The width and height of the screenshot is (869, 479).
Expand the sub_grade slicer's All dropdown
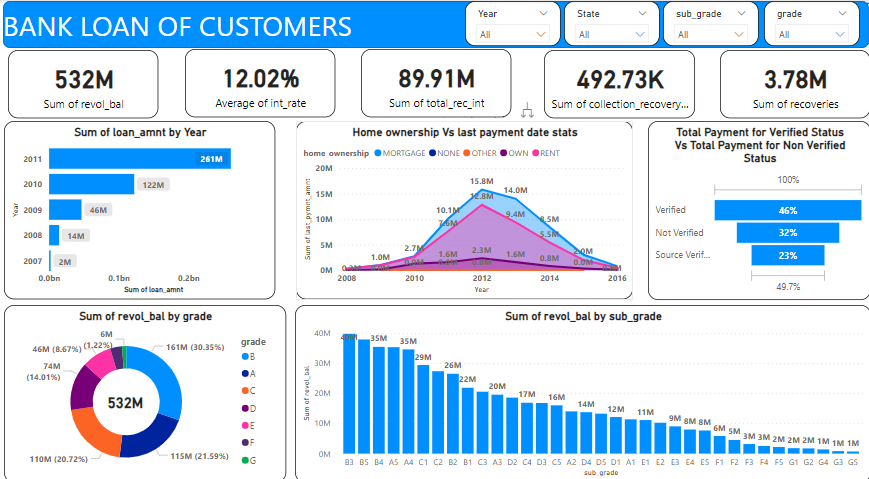click(x=711, y=34)
